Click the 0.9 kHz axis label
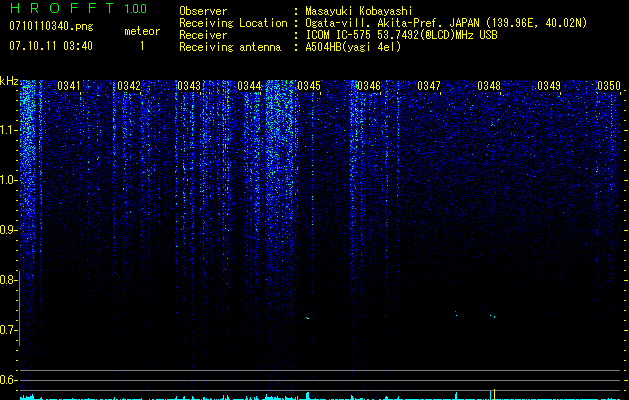This screenshot has height=400, width=629. coord(8,230)
